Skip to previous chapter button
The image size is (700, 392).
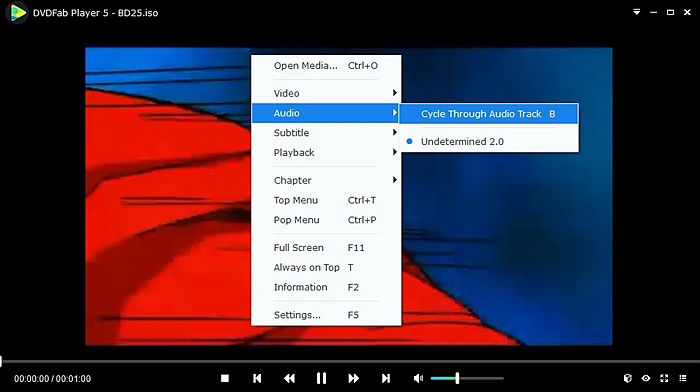[257, 378]
